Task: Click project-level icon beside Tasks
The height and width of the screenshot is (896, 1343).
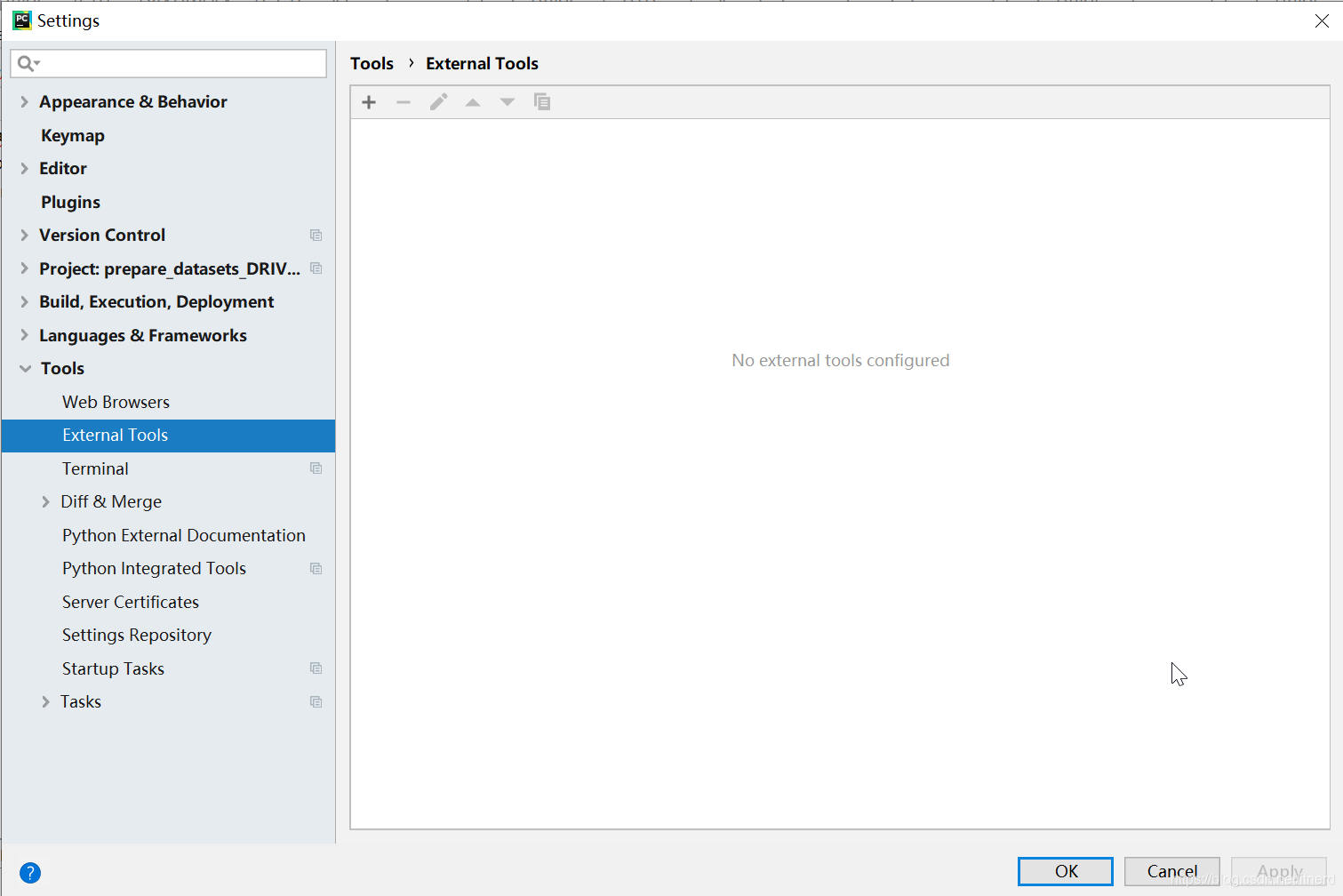Action: click(x=316, y=702)
